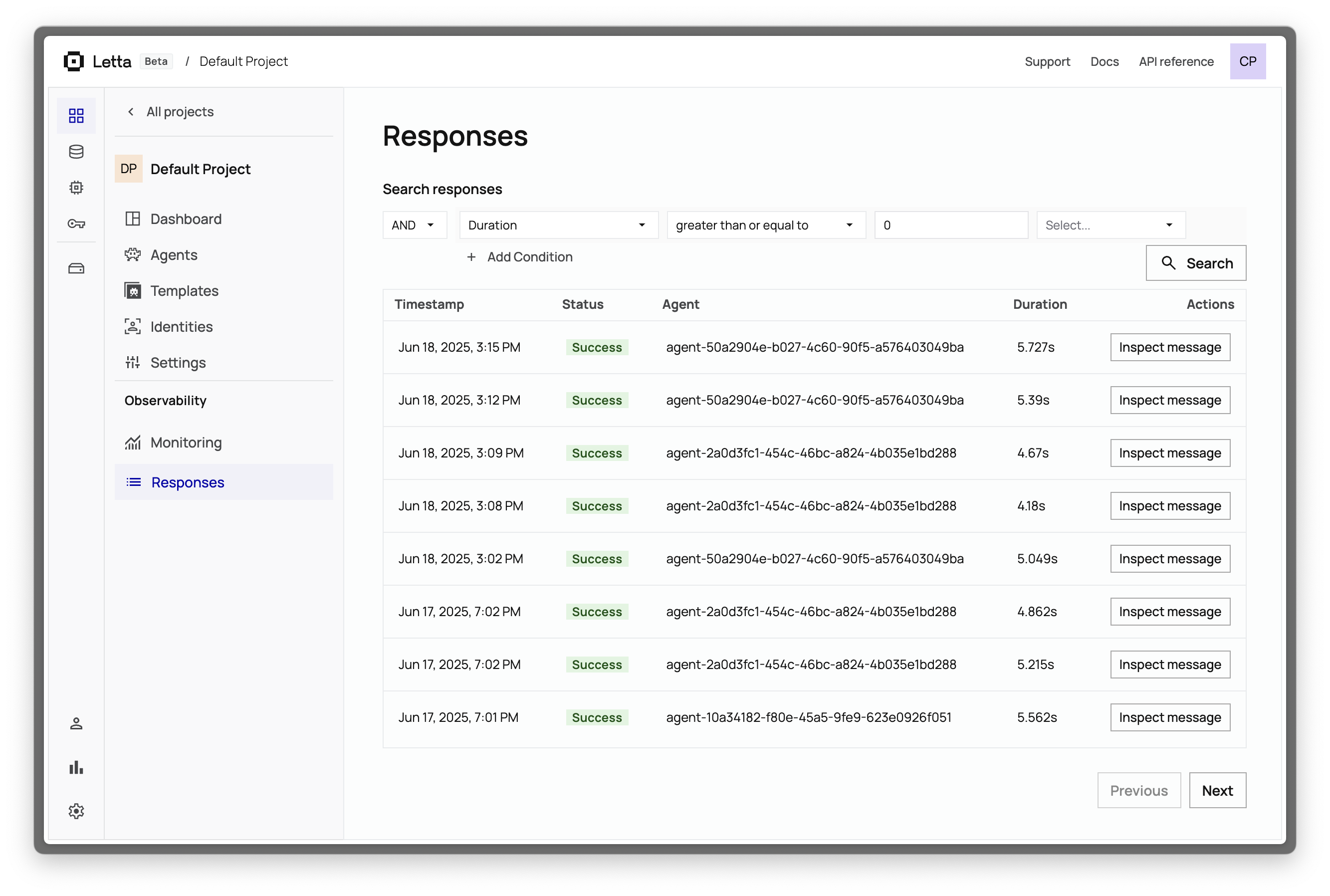1330x896 pixels.
Task: Open the Select... unit dropdown
Action: coord(1110,225)
